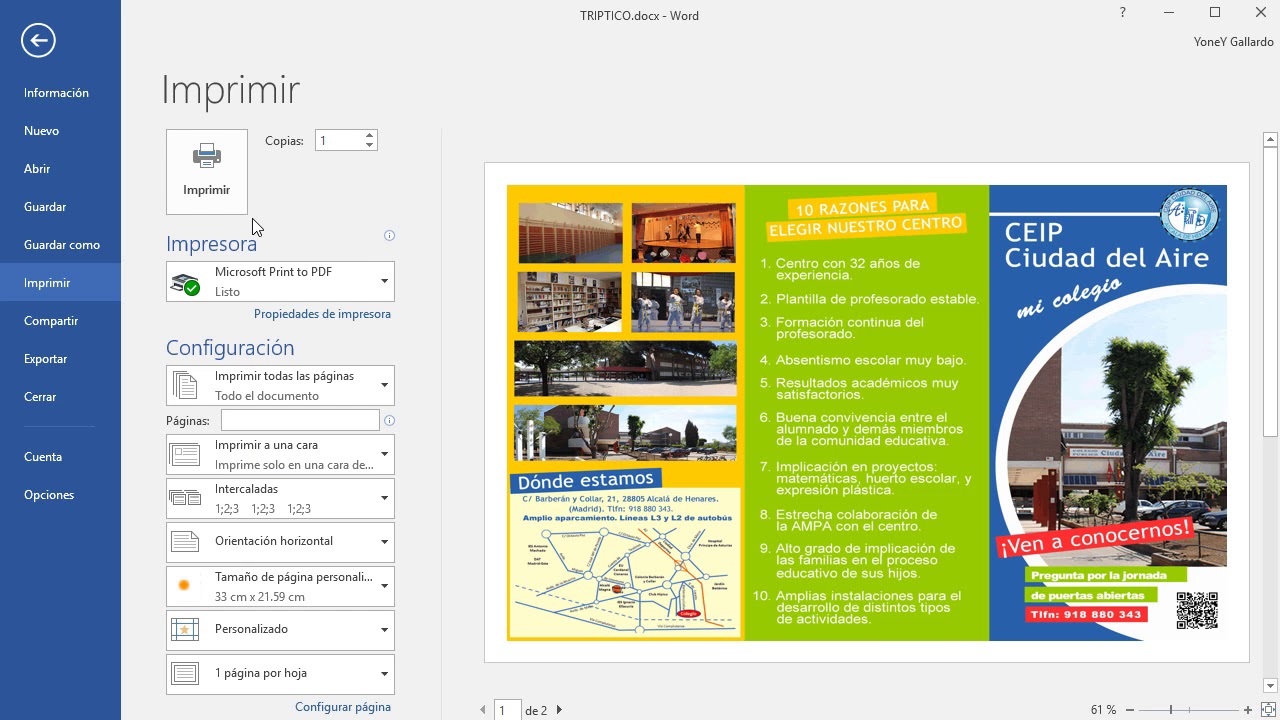Screen dimensions: 1280x720
Task: Open the Orientación horizontal dropdown
Action: point(280,542)
